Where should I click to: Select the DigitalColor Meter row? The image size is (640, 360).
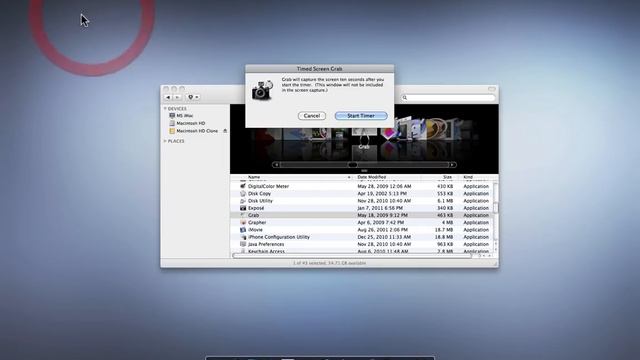pyautogui.click(x=362, y=186)
